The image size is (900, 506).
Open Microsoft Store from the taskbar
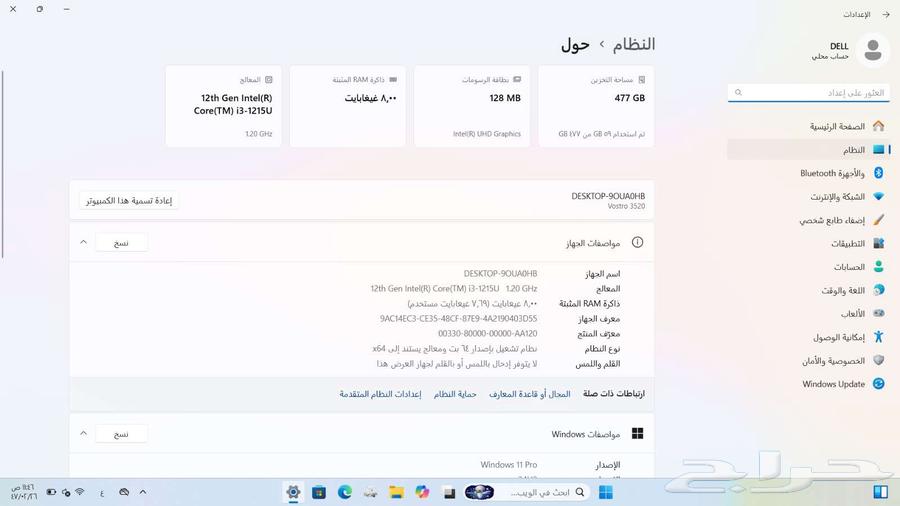[x=319, y=492]
